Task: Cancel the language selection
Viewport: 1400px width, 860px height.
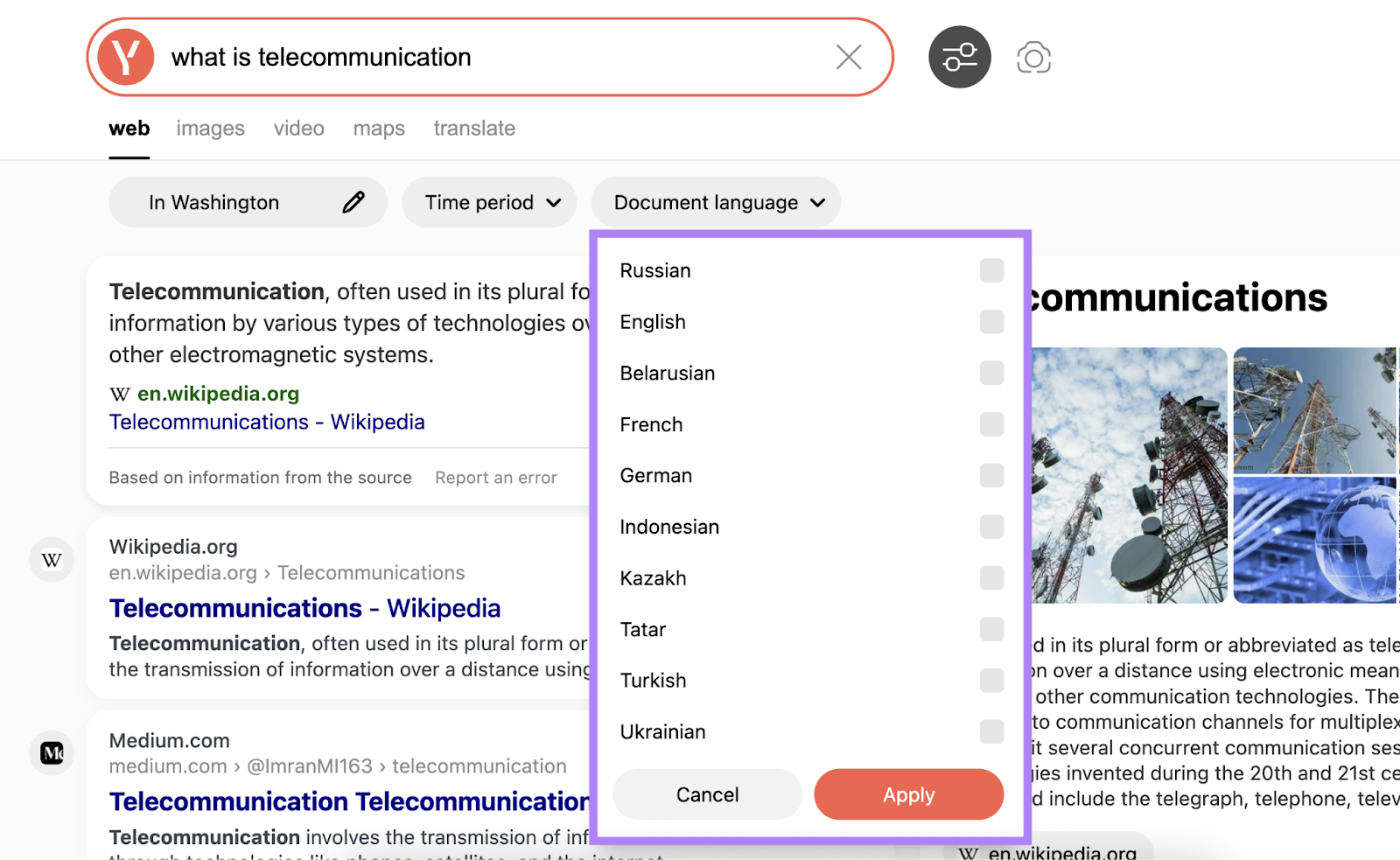Action: (x=706, y=794)
